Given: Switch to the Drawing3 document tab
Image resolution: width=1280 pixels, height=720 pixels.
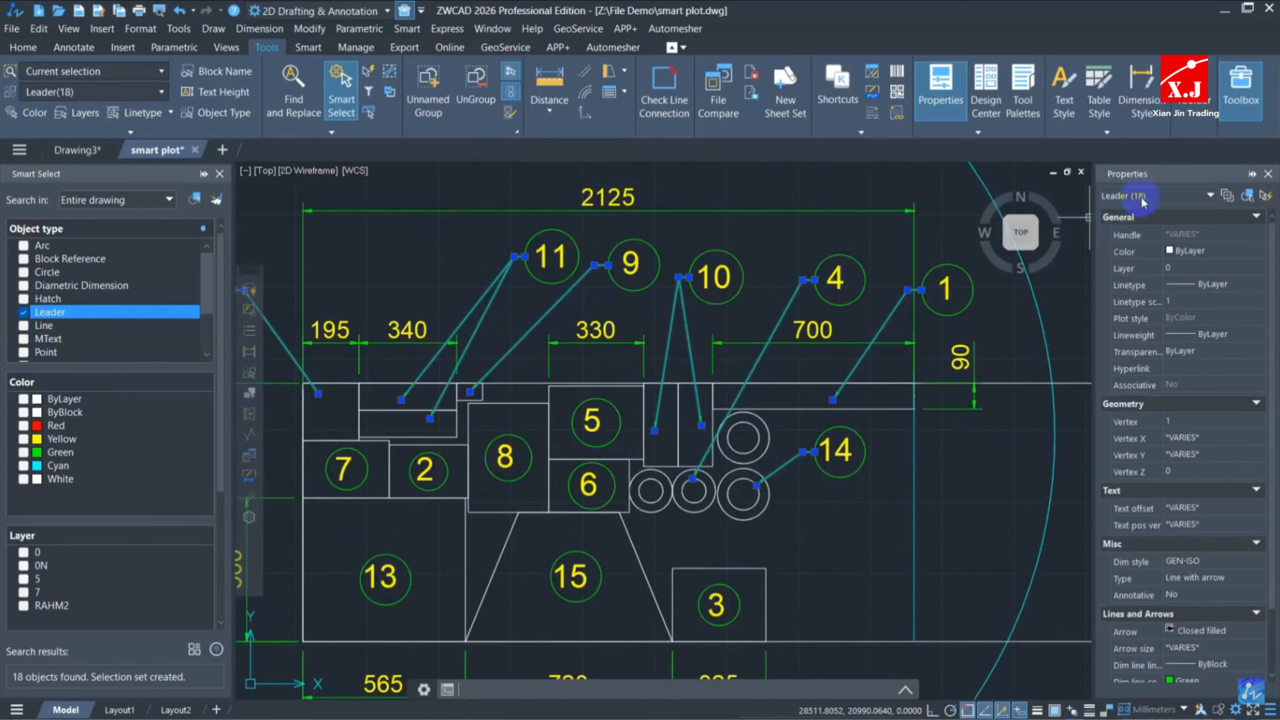Looking at the screenshot, I should (x=77, y=150).
